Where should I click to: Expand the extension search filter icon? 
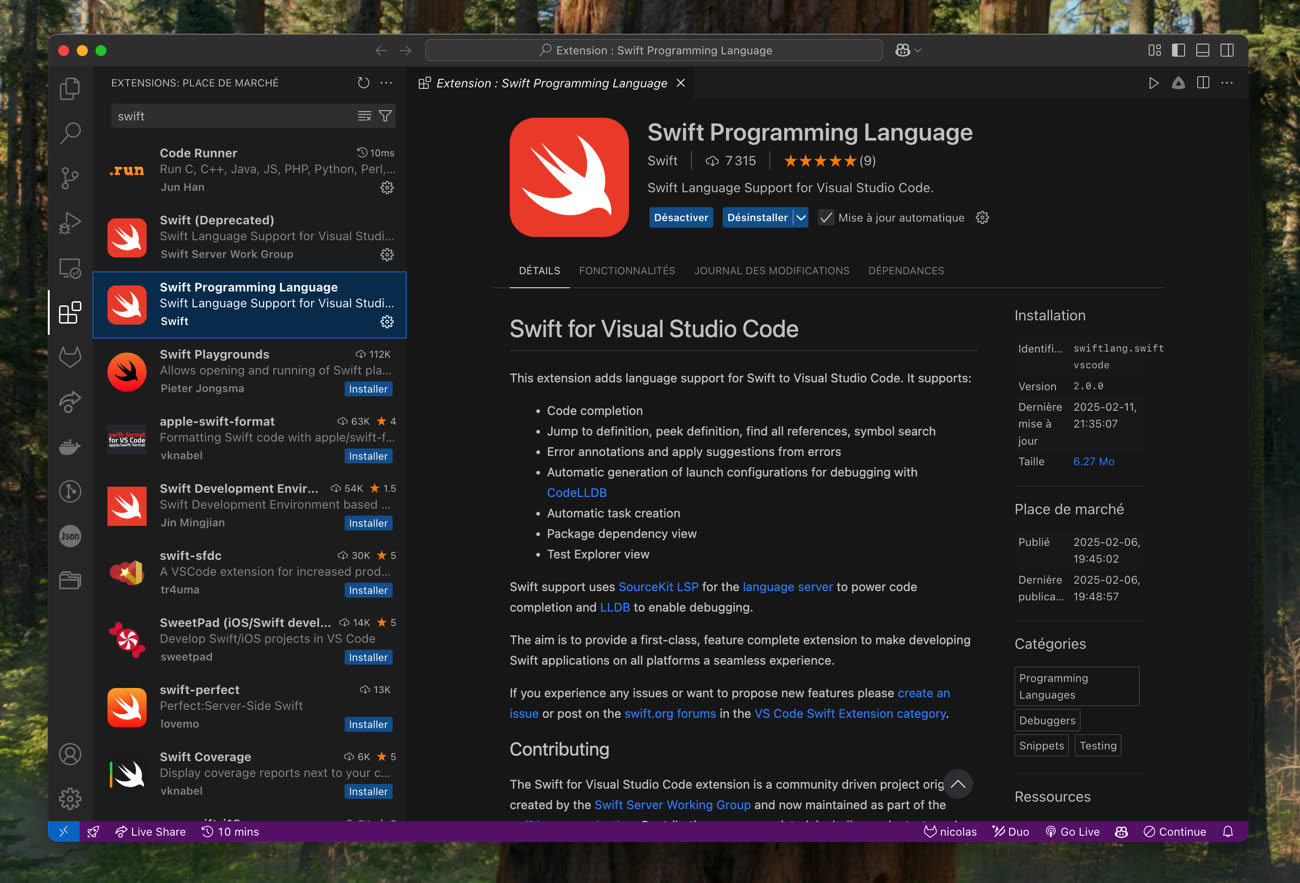(385, 116)
